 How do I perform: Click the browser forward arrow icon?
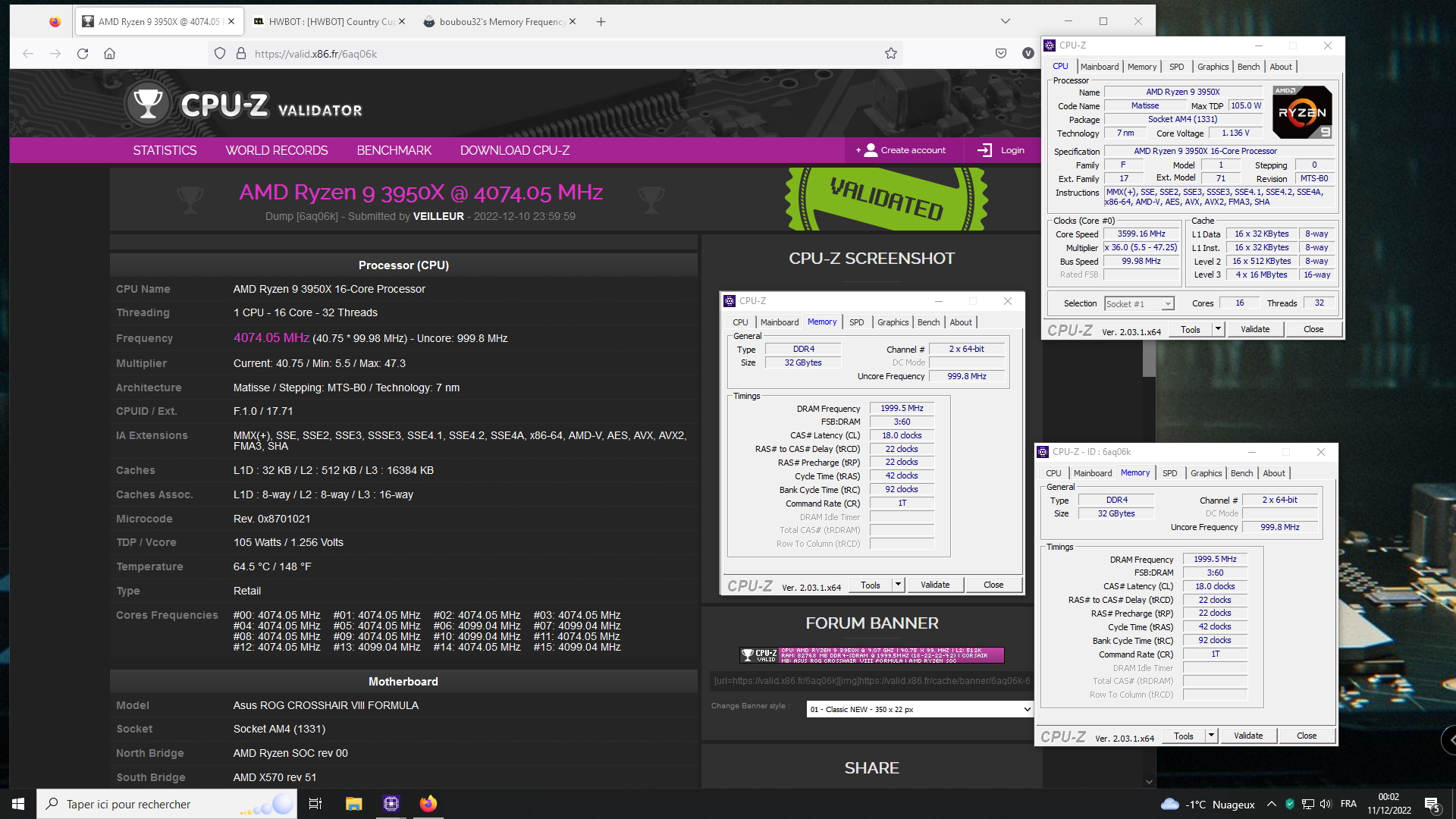coord(55,53)
